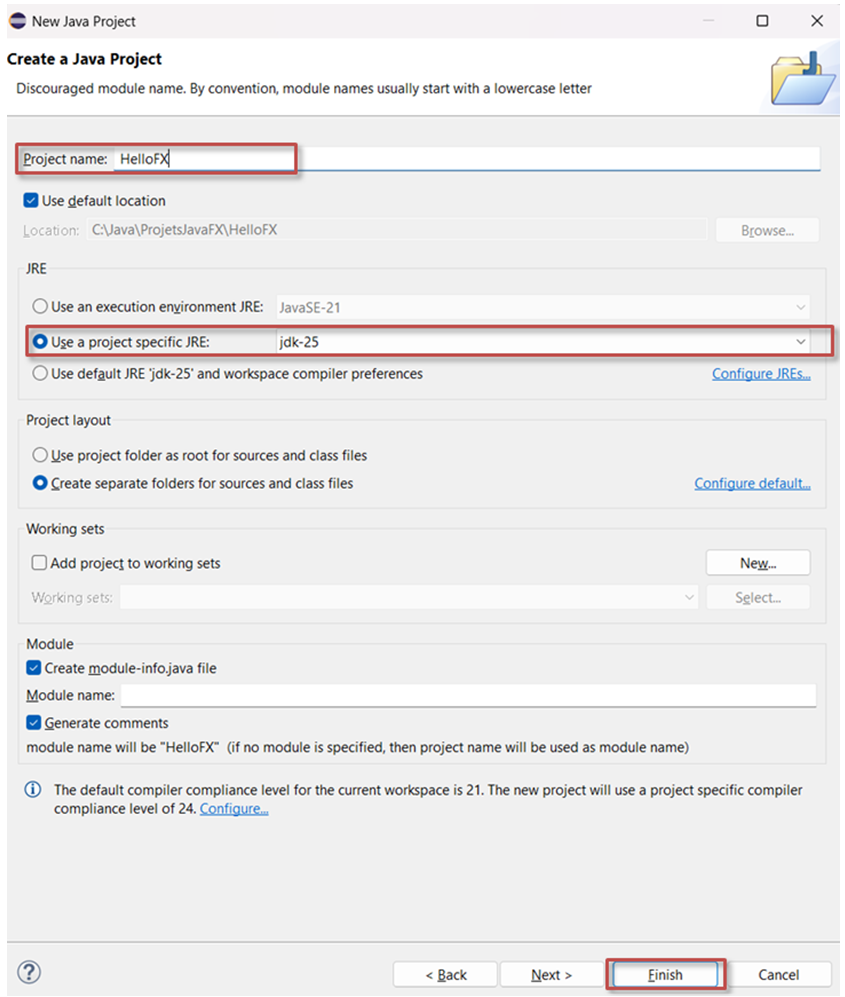This screenshot has width=845, height=997.
Task: Click the Eclipse icon in the title bar
Action: point(16,20)
